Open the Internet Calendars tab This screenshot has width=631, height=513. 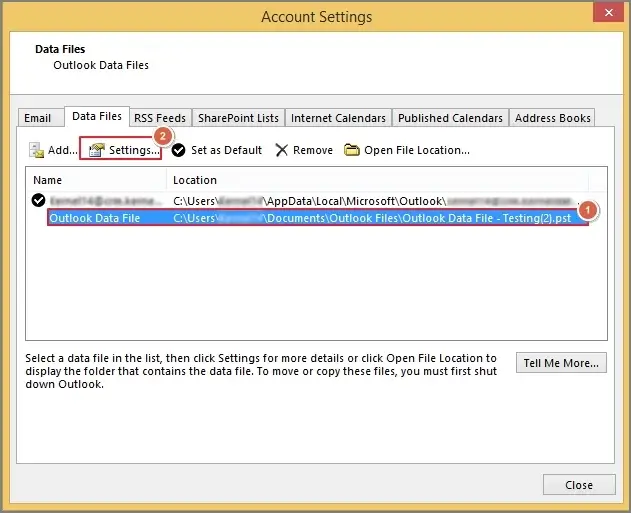click(x=338, y=118)
